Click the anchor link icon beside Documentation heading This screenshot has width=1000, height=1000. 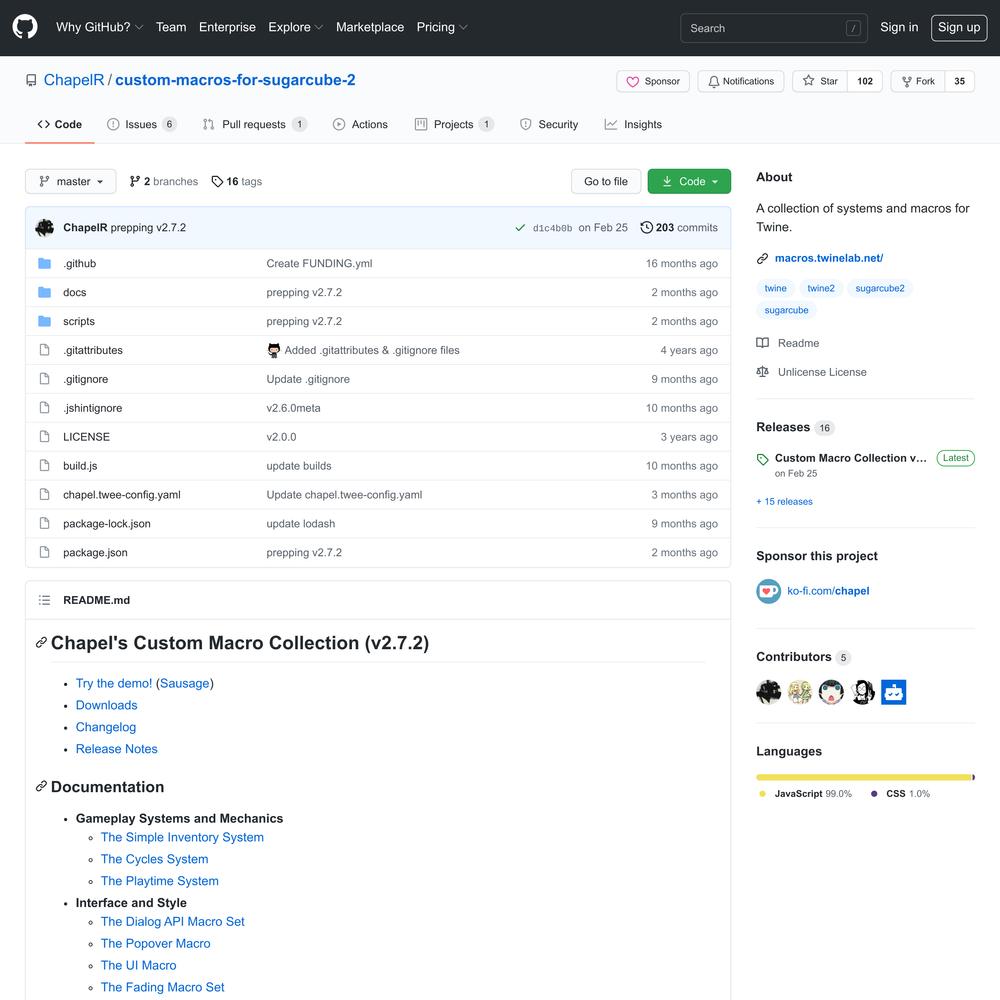click(x=41, y=786)
